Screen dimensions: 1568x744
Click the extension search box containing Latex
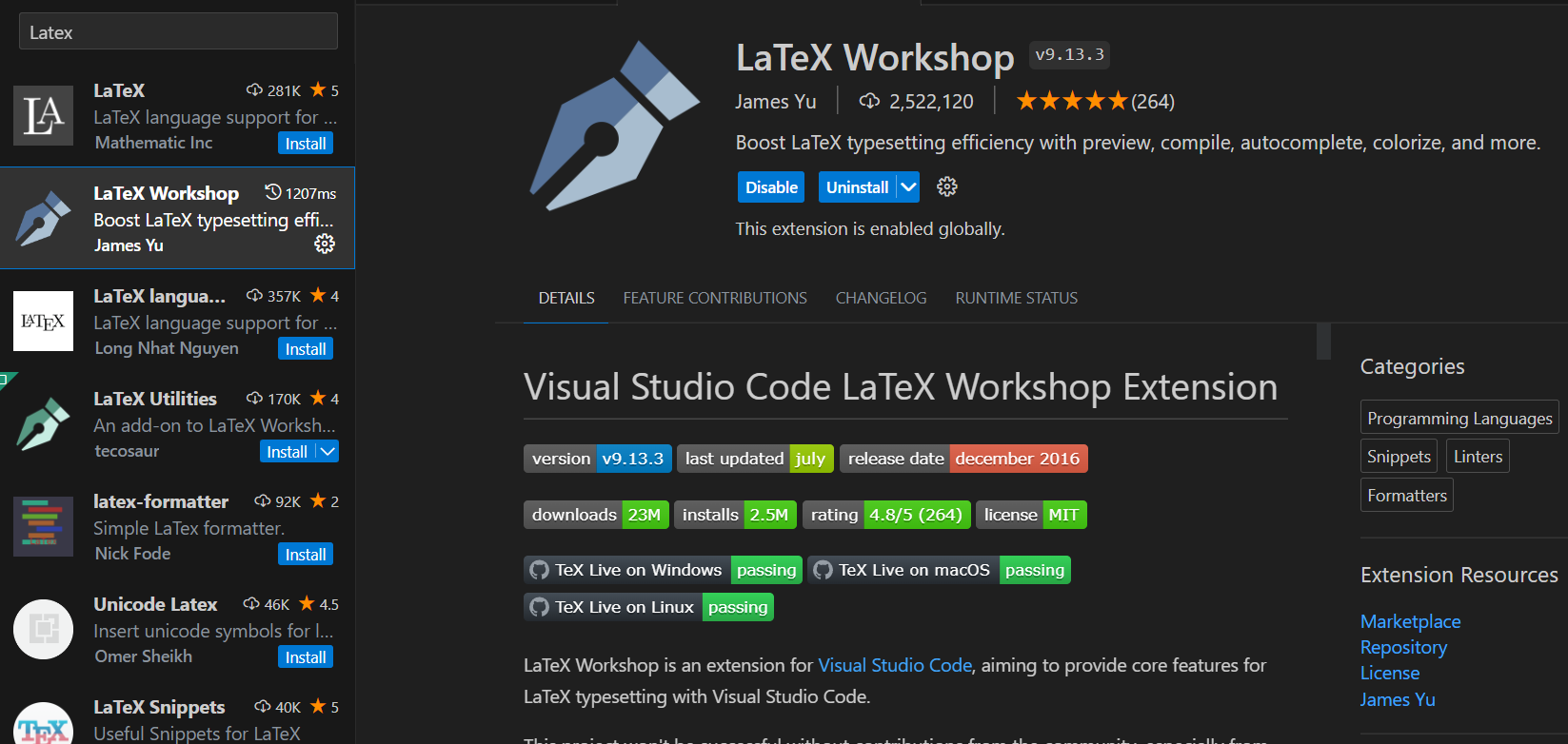click(178, 31)
